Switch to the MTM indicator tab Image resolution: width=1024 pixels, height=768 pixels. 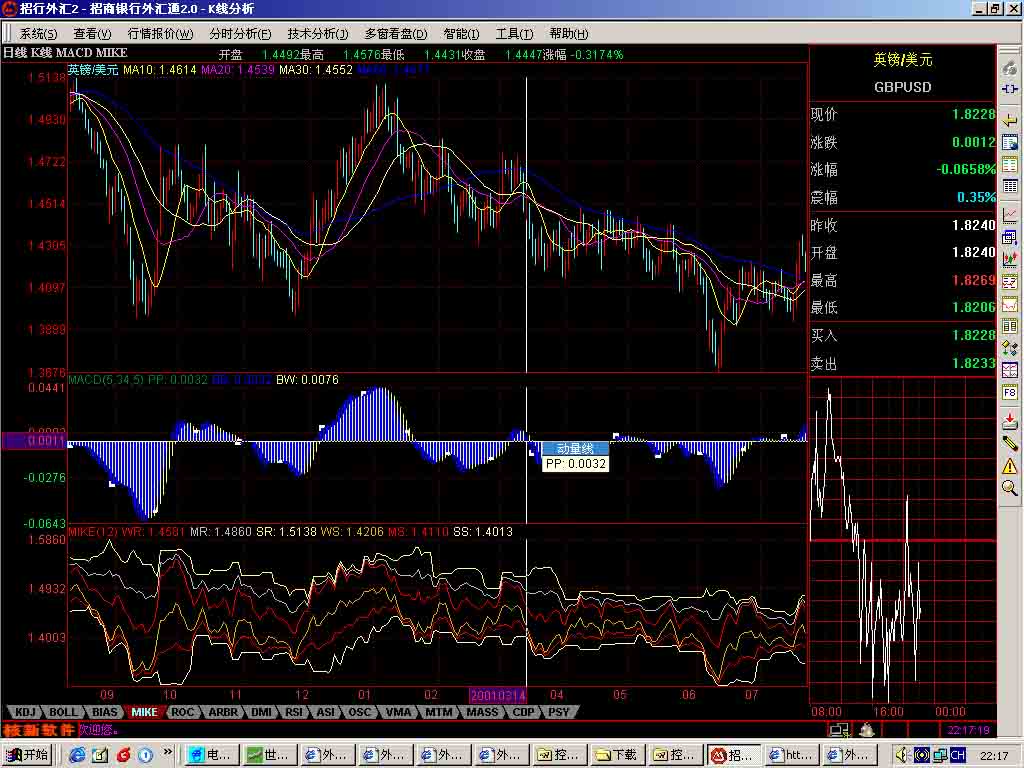tap(438, 712)
